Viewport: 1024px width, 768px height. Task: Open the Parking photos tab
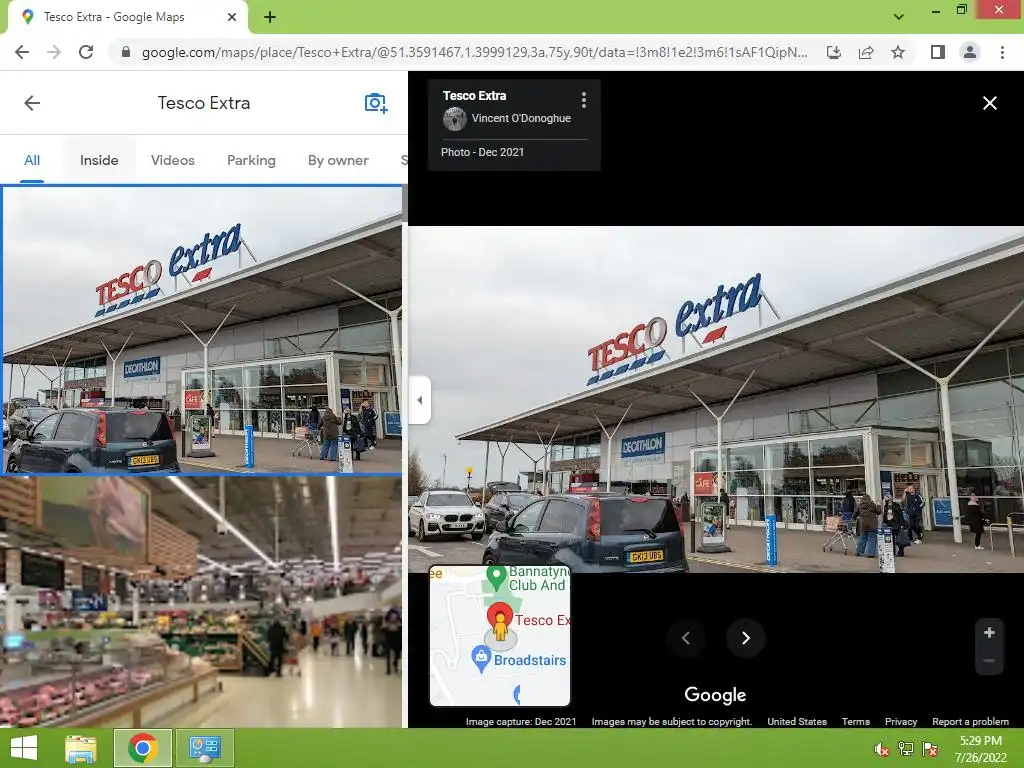pos(251,160)
